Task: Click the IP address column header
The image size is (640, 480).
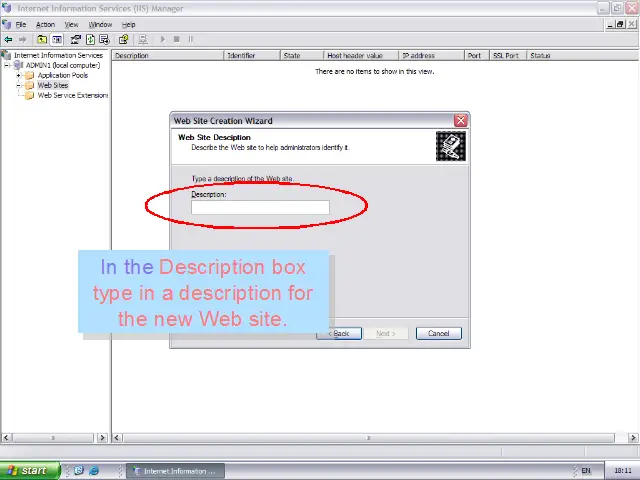Action: click(x=431, y=56)
